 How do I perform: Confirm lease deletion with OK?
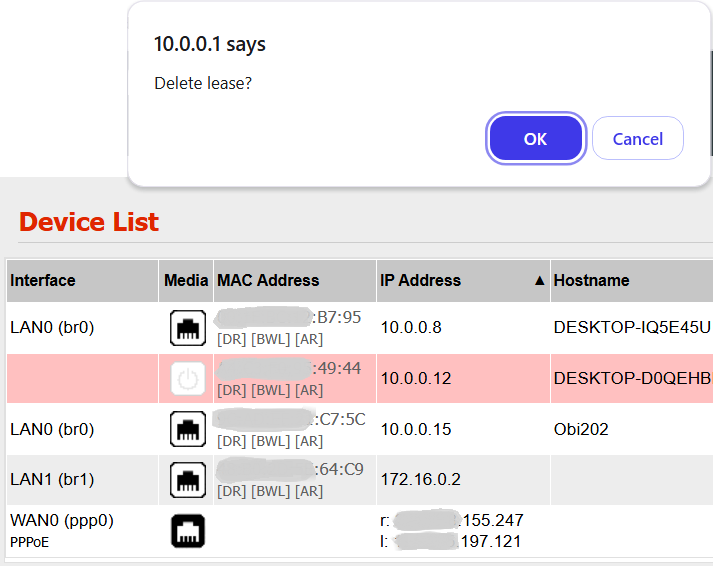coord(536,138)
